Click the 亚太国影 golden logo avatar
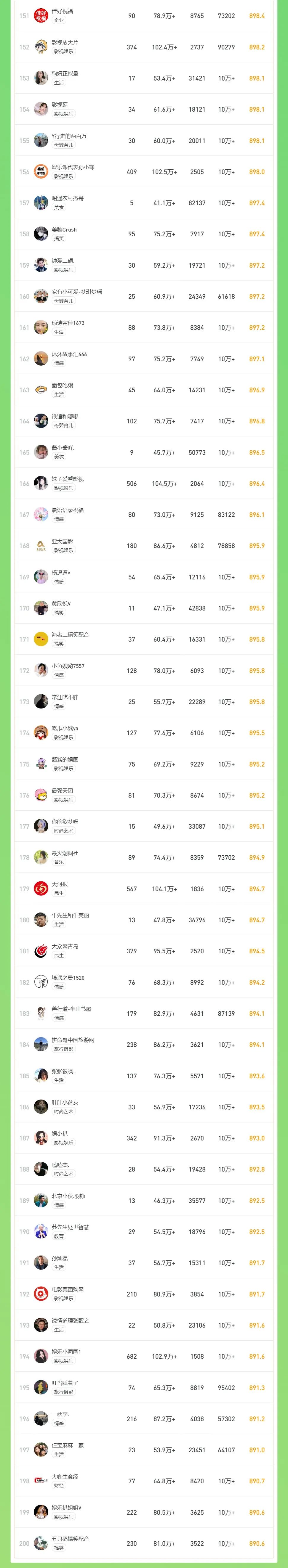 [41, 546]
